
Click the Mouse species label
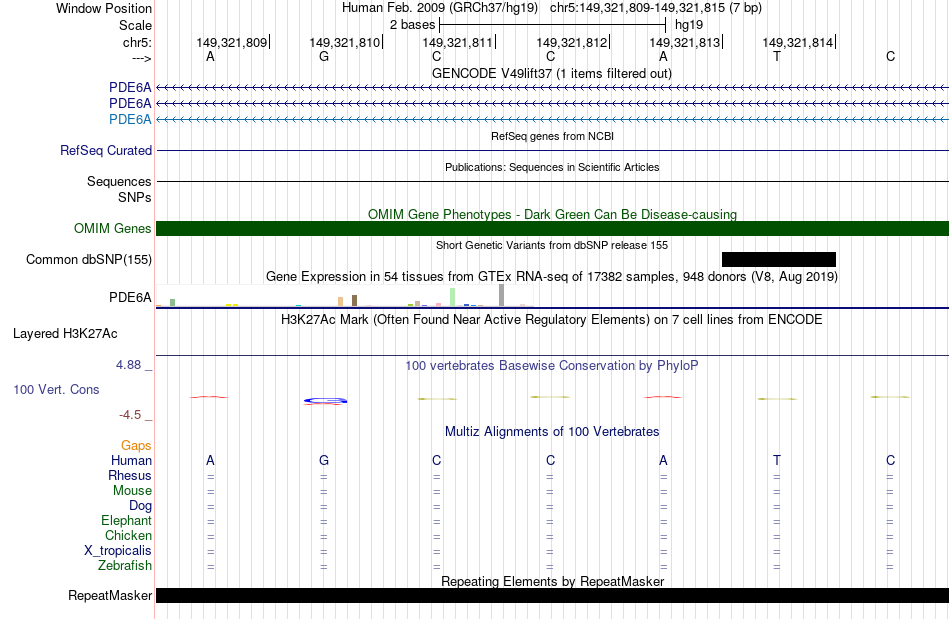(x=132, y=491)
